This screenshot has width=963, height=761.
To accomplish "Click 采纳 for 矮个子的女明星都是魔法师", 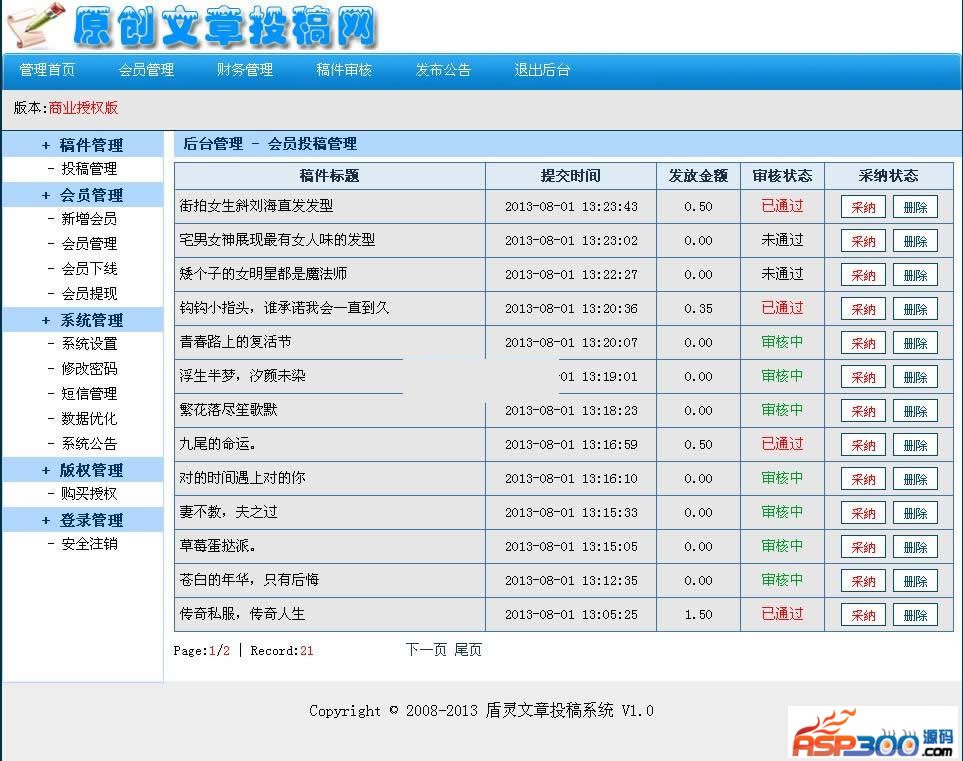I will (x=863, y=275).
